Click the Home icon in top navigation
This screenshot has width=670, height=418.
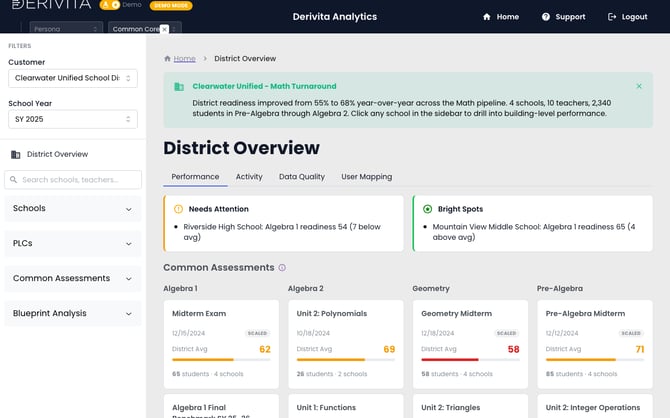[487, 17]
